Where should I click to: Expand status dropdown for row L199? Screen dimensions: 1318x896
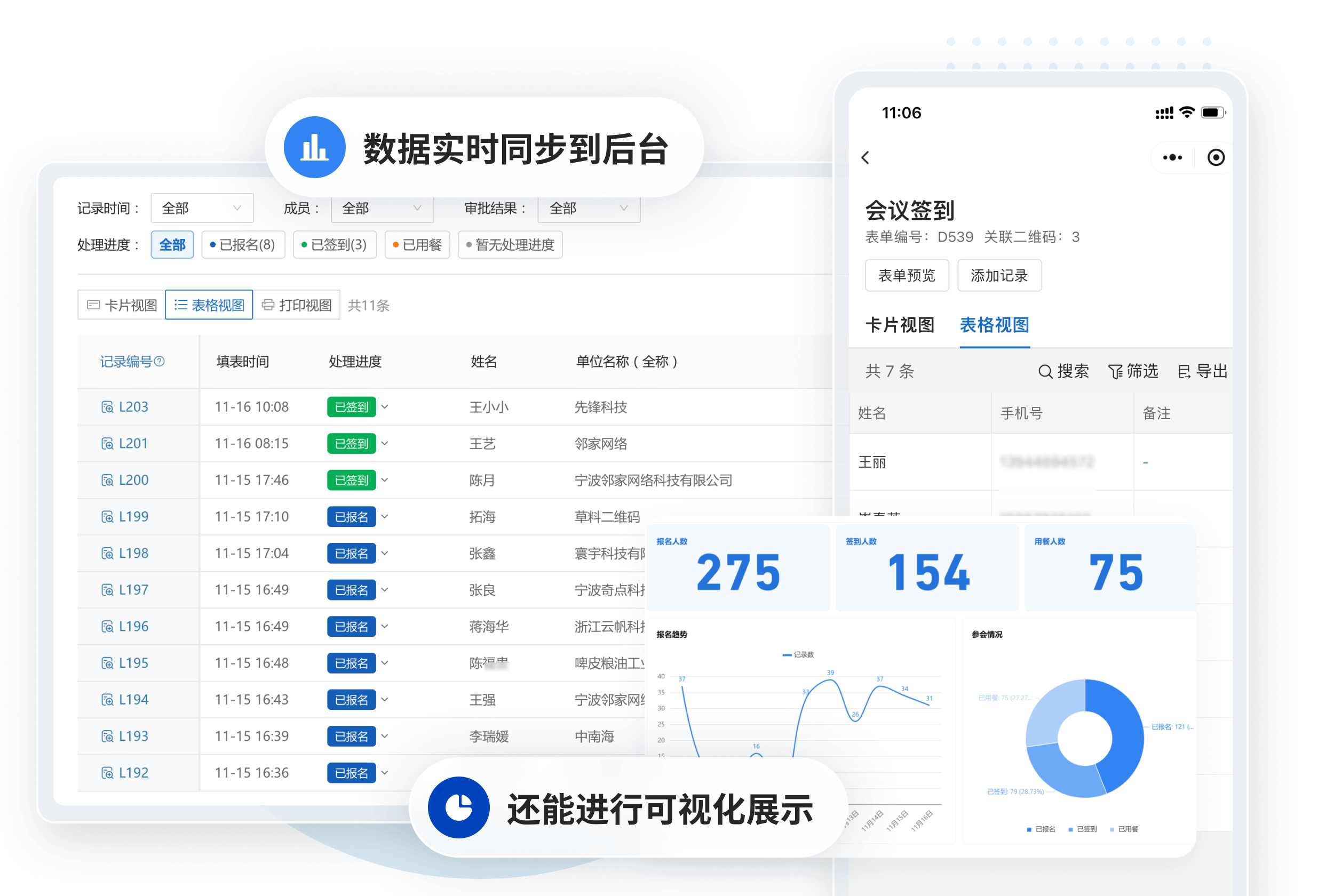pos(385,516)
